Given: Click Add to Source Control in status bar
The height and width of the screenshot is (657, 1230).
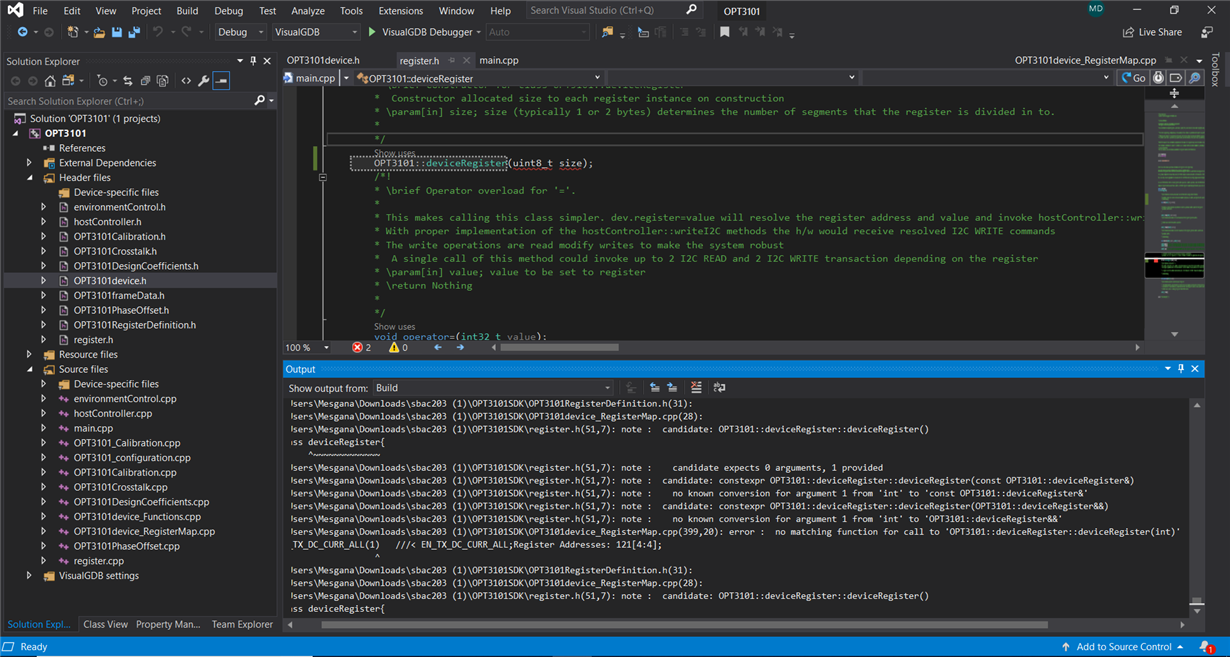Looking at the screenshot, I should coord(1121,647).
